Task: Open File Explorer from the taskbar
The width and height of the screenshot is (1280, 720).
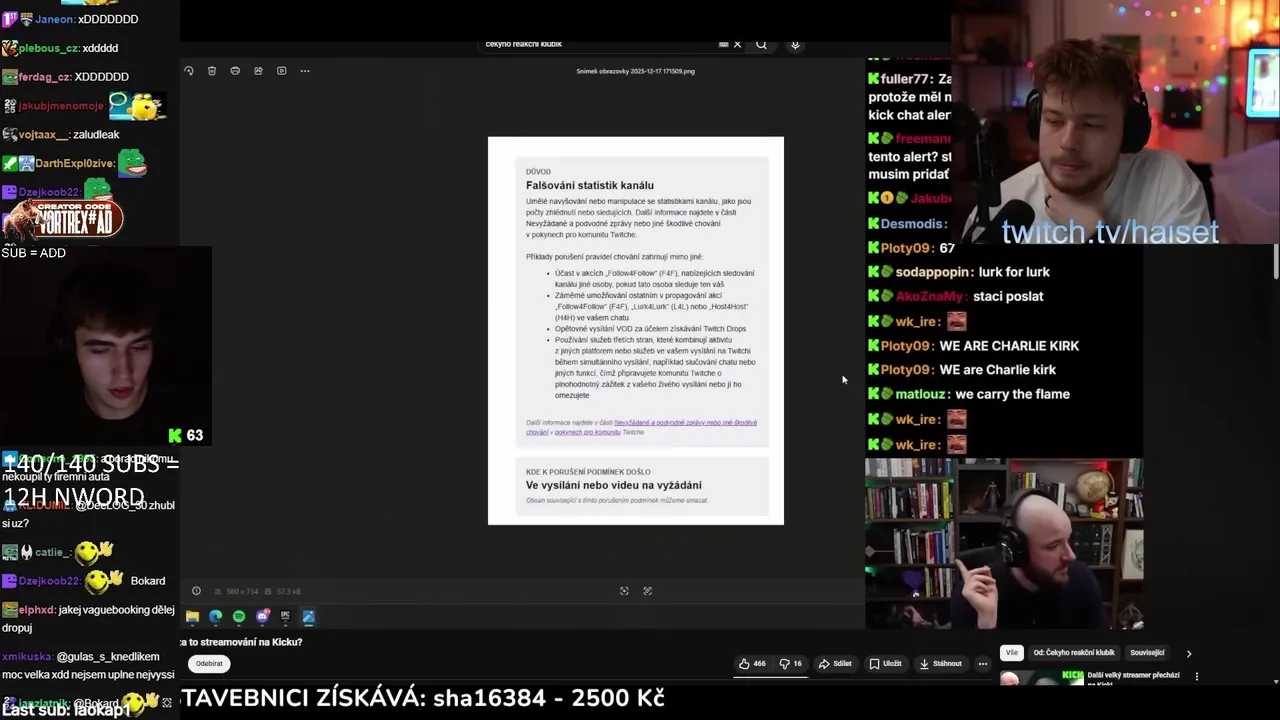Action: (x=192, y=617)
